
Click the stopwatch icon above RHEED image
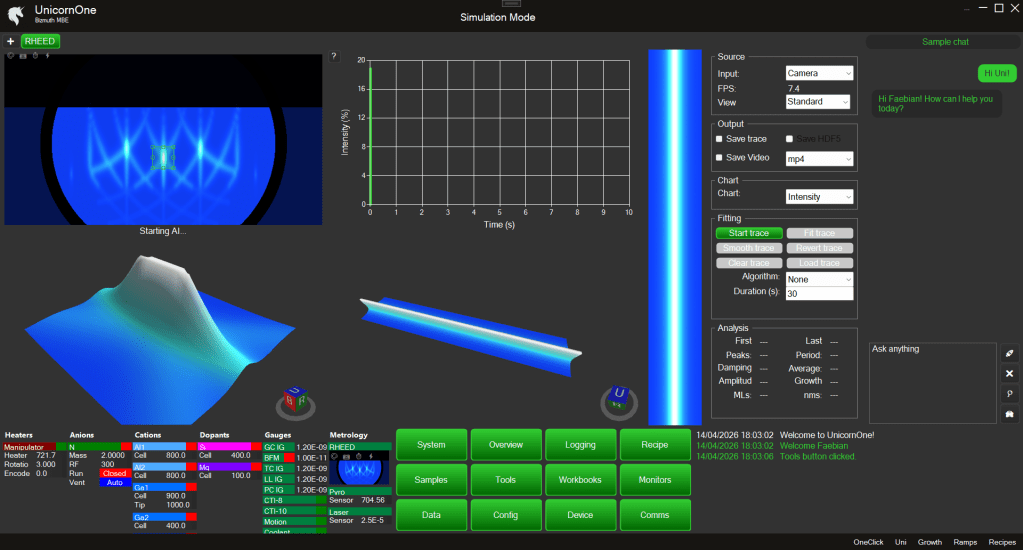pyautogui.click(x=35, y=55)
